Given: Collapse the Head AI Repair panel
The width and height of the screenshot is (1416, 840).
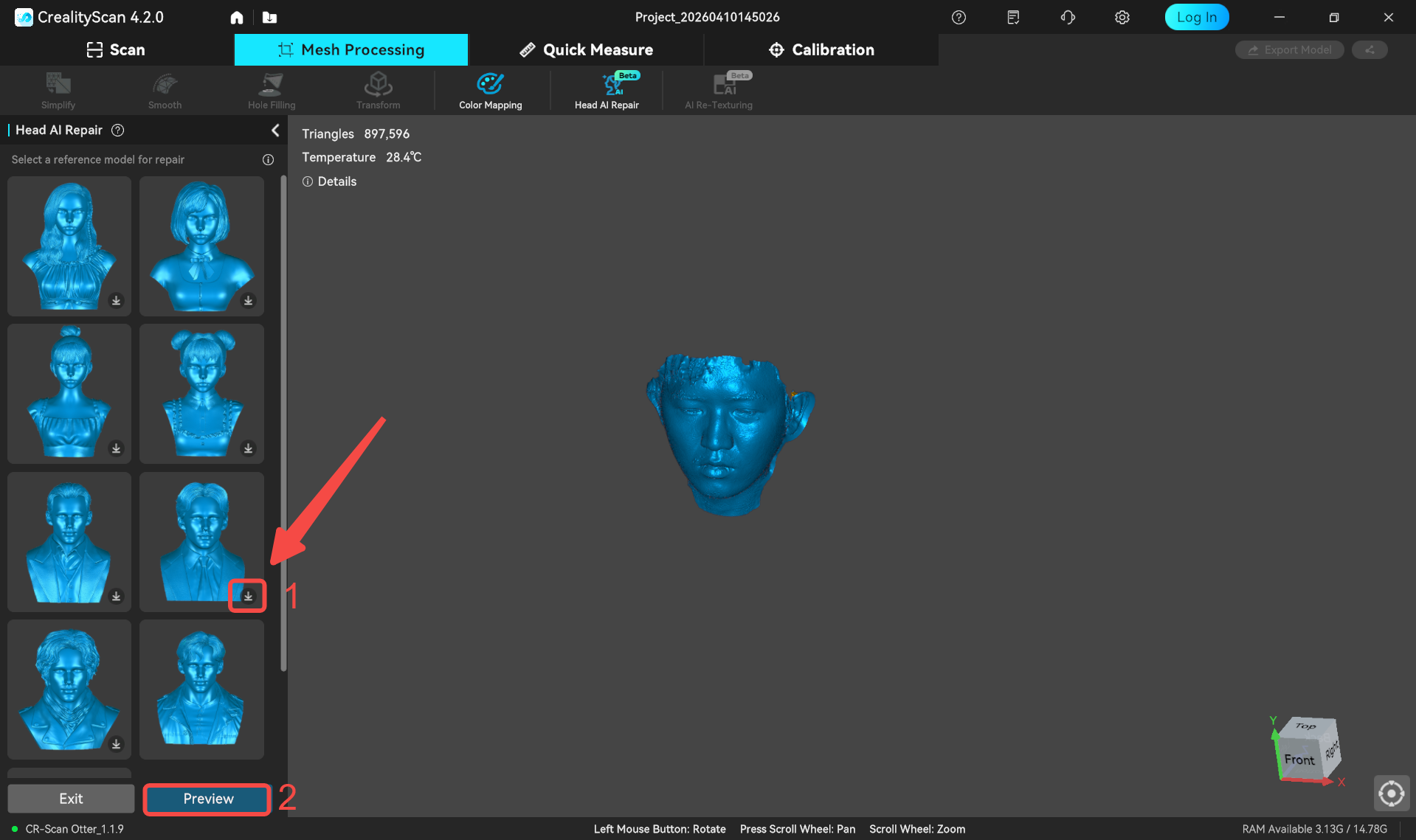Looking at the screenshot, I should coord(275,131).
